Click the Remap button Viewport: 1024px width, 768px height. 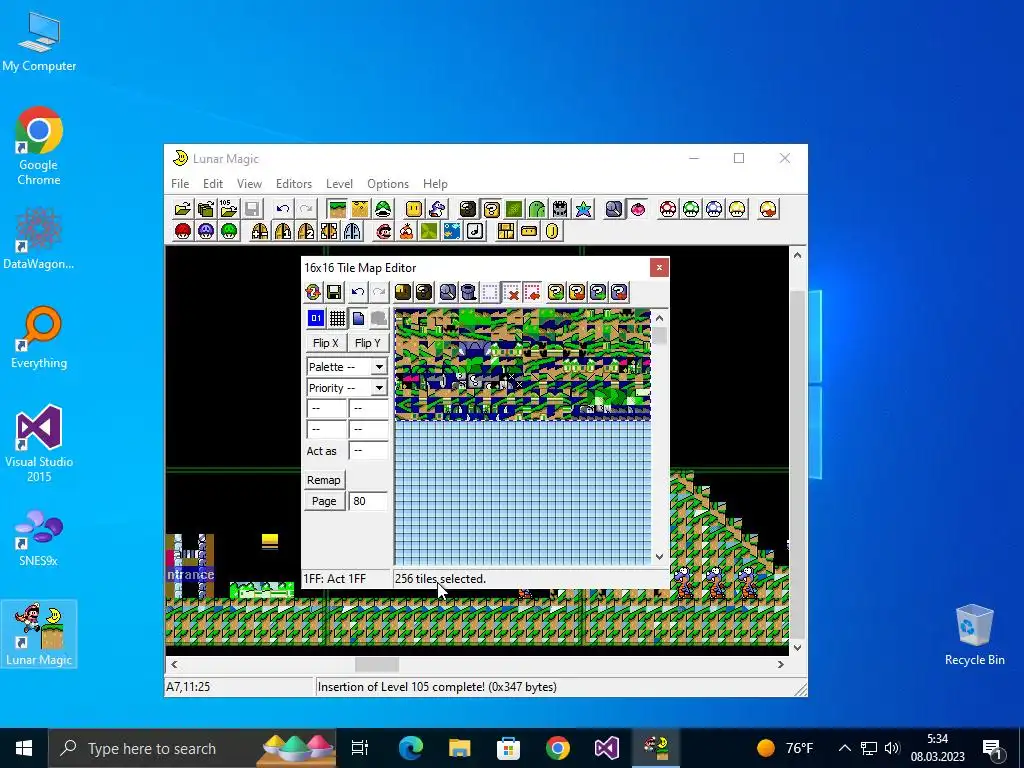324,480
